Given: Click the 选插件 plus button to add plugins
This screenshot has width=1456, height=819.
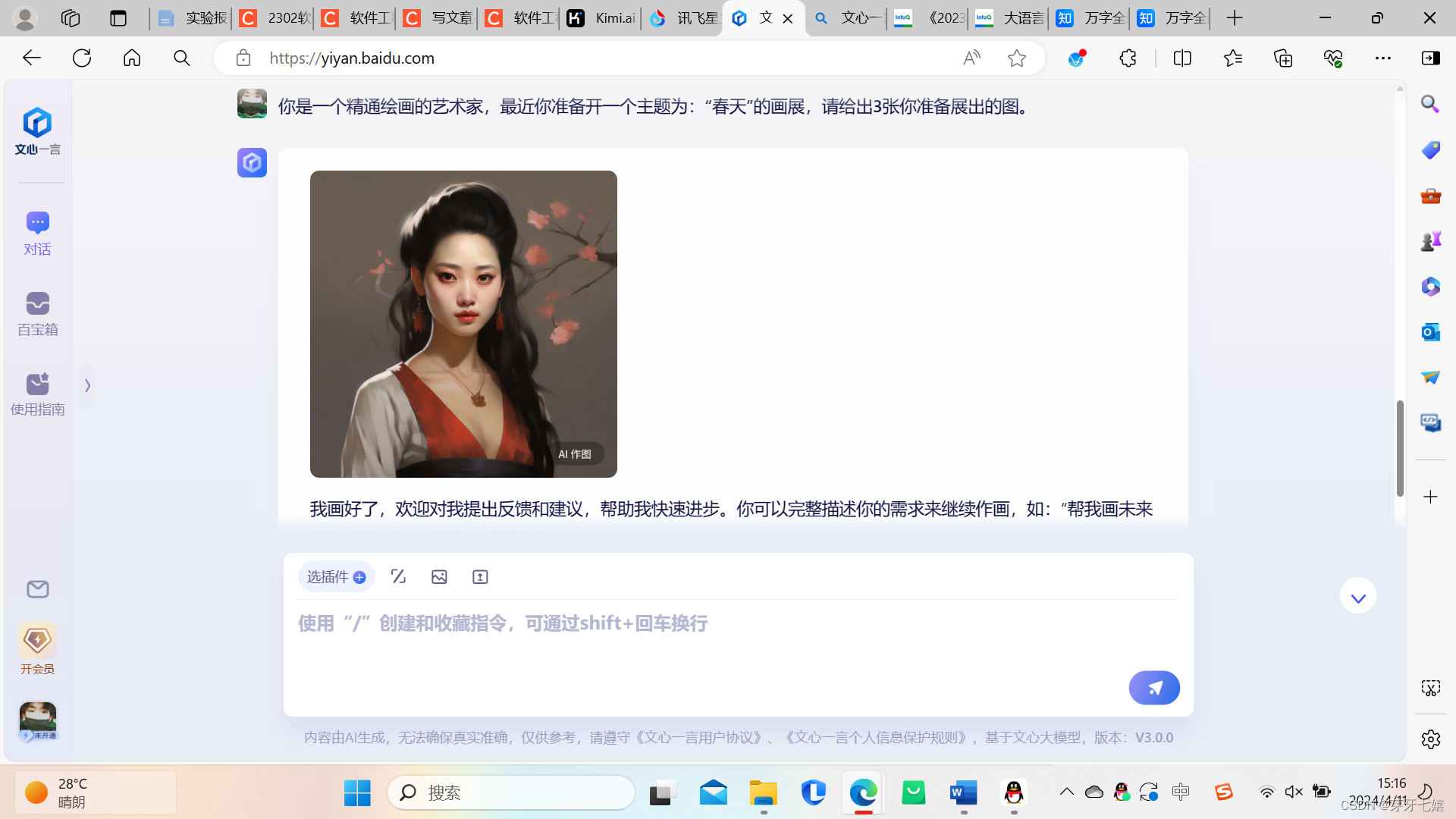Looking at the screenshot, I should coord(359,576).
